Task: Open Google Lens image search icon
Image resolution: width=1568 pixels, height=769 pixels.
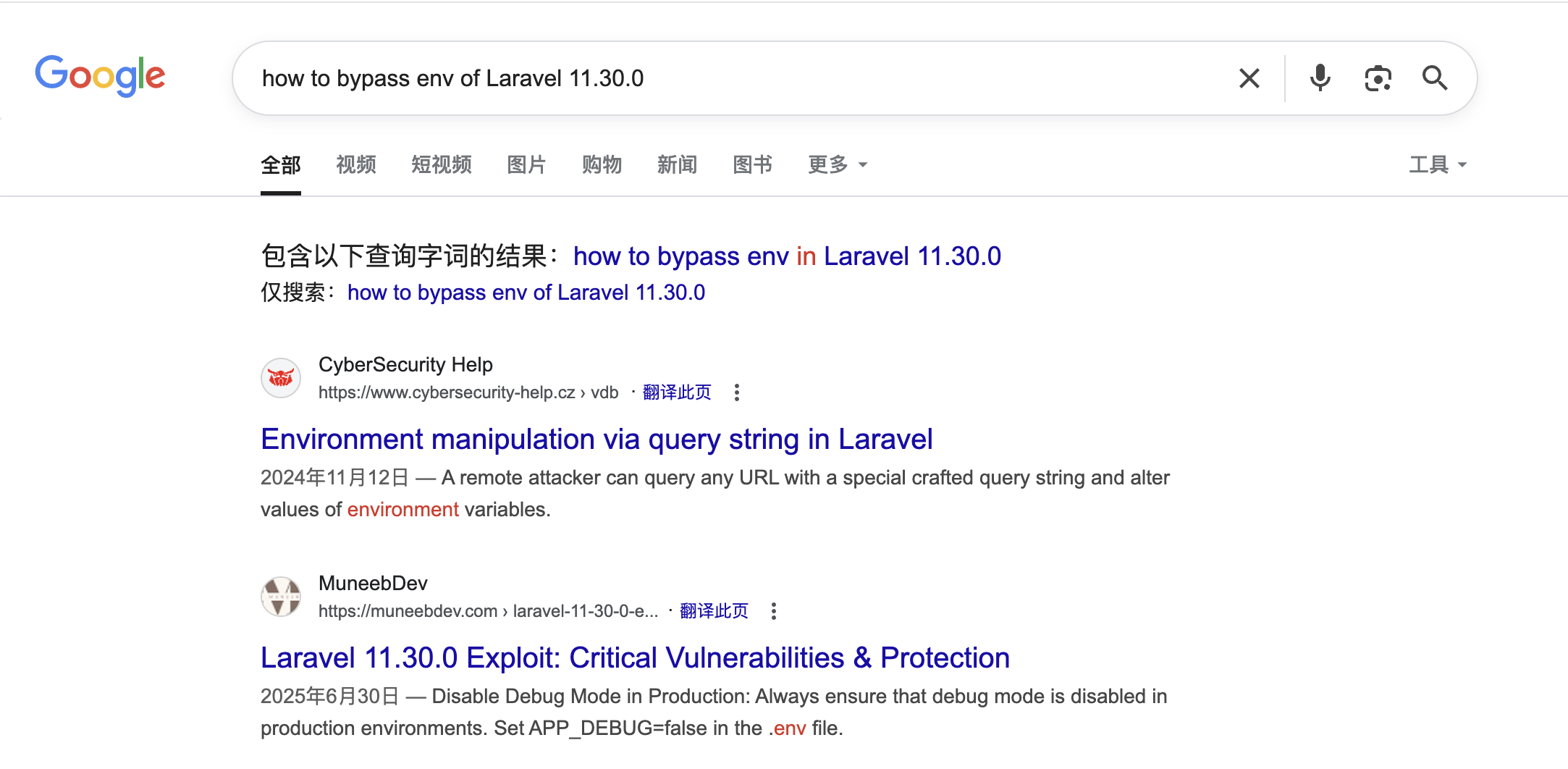Action: tap(1378, 78)
